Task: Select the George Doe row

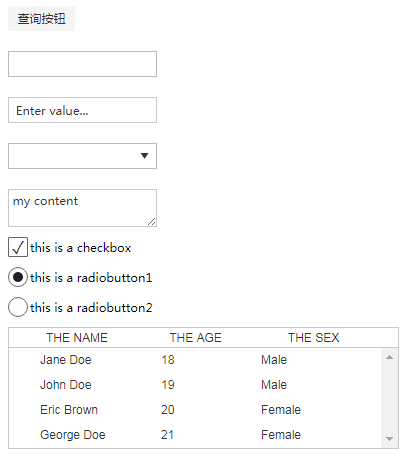Action: click(x=195, y=435)
